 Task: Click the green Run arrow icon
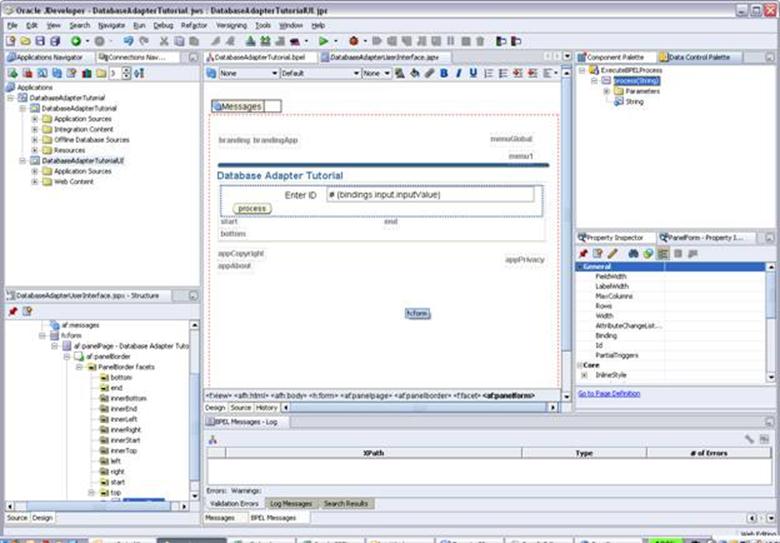coord(323,41)
